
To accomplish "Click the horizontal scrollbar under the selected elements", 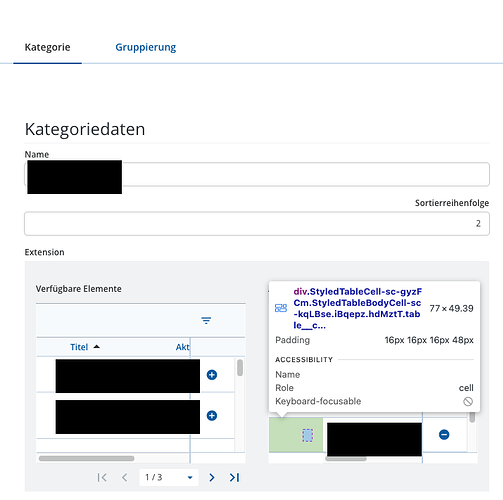I will tap(346, 459).
